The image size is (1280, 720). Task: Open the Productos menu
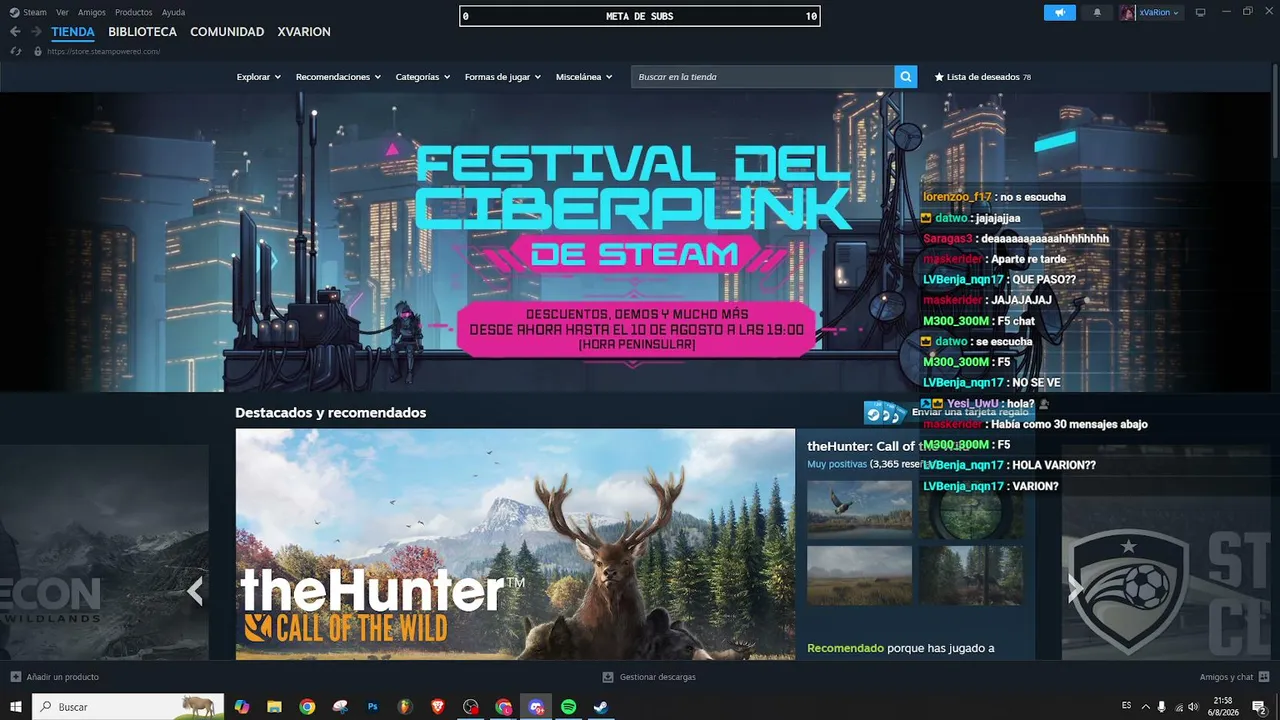[134, 13]
